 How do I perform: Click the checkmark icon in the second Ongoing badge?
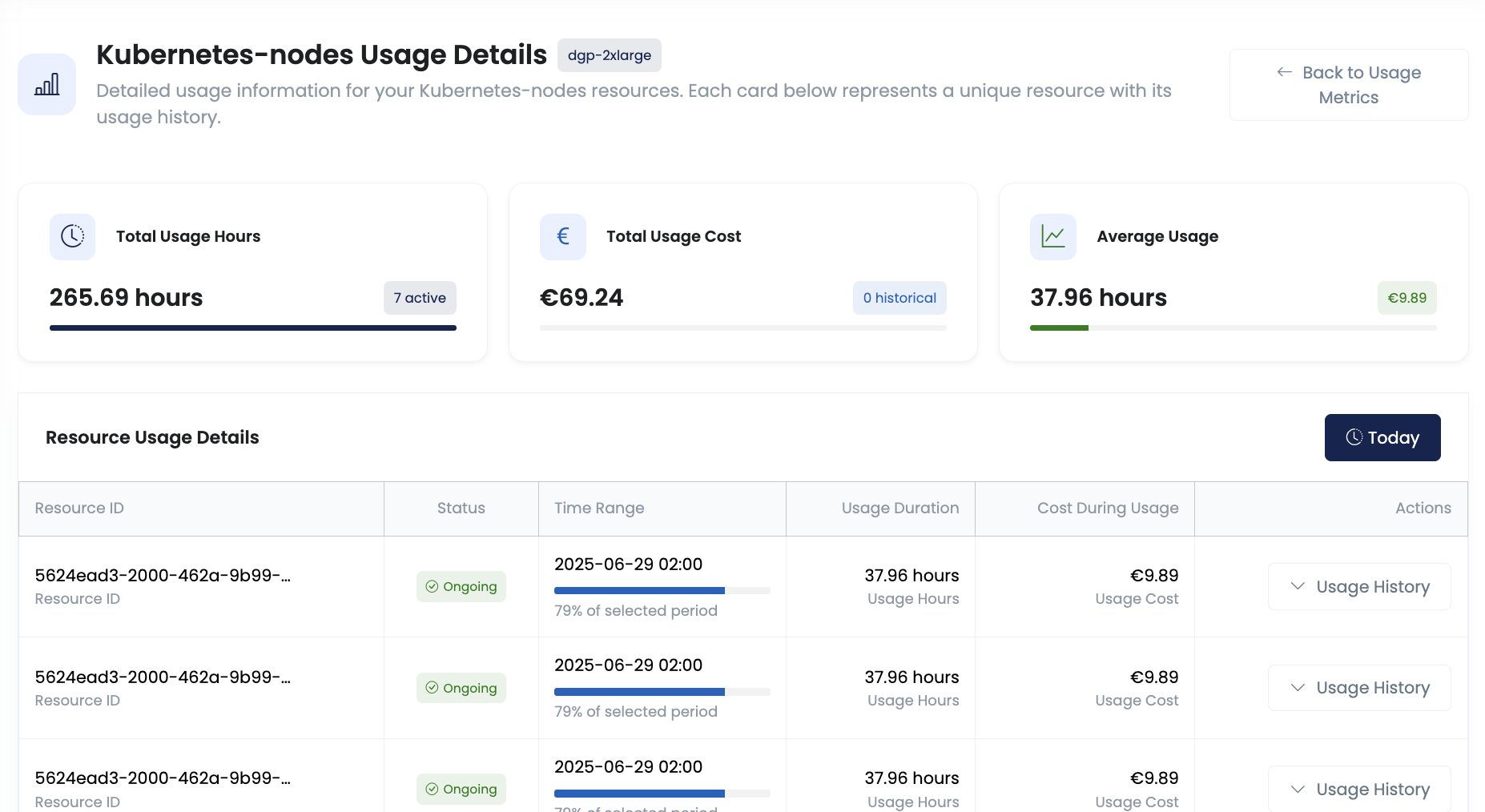[431, 687]
